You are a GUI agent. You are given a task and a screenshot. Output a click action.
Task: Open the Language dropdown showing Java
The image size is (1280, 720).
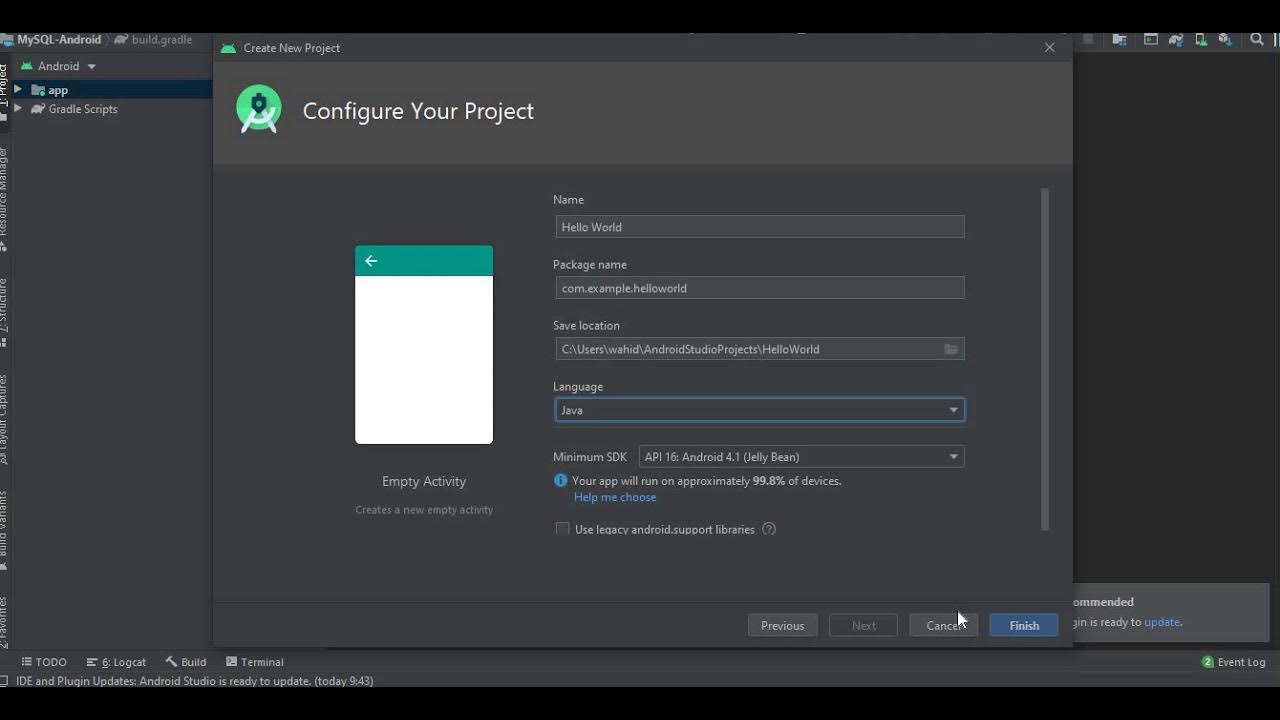click(x=759, y=410)
